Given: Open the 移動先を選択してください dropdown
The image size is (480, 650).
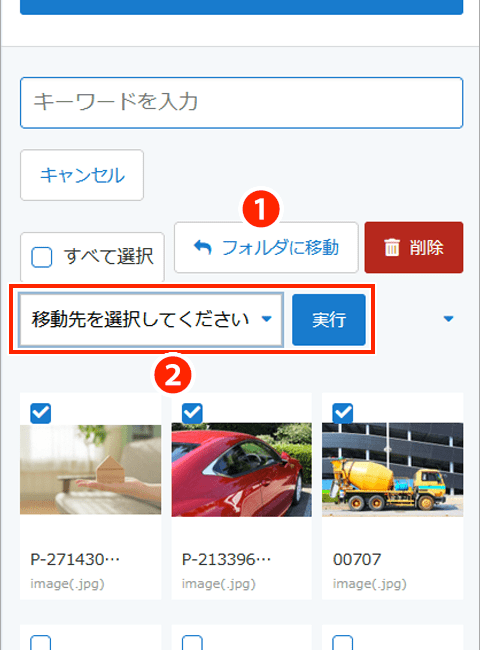Looking at the screenshot, I should (151, 319).
